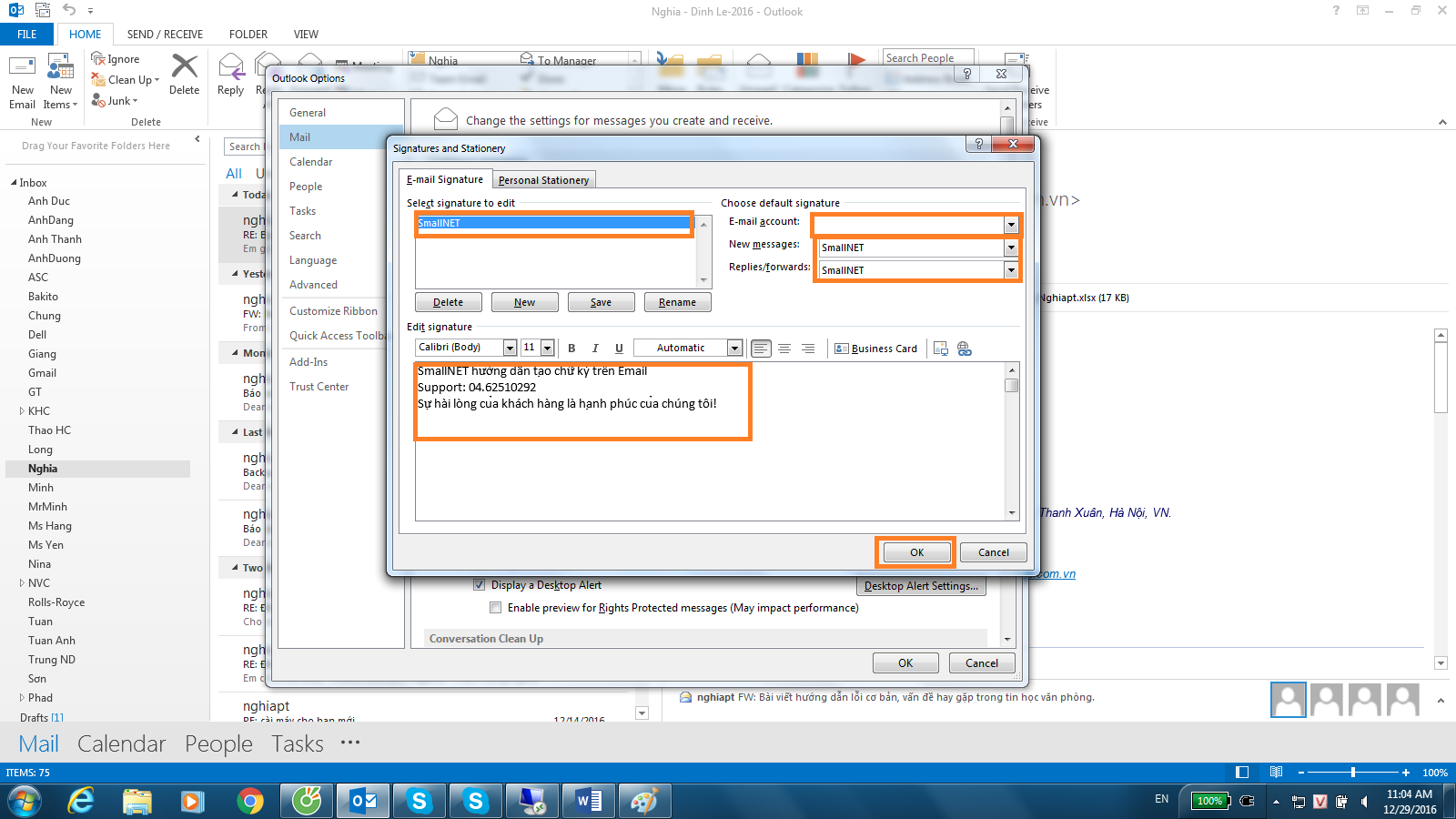Underline the signature text

(619, 348)
